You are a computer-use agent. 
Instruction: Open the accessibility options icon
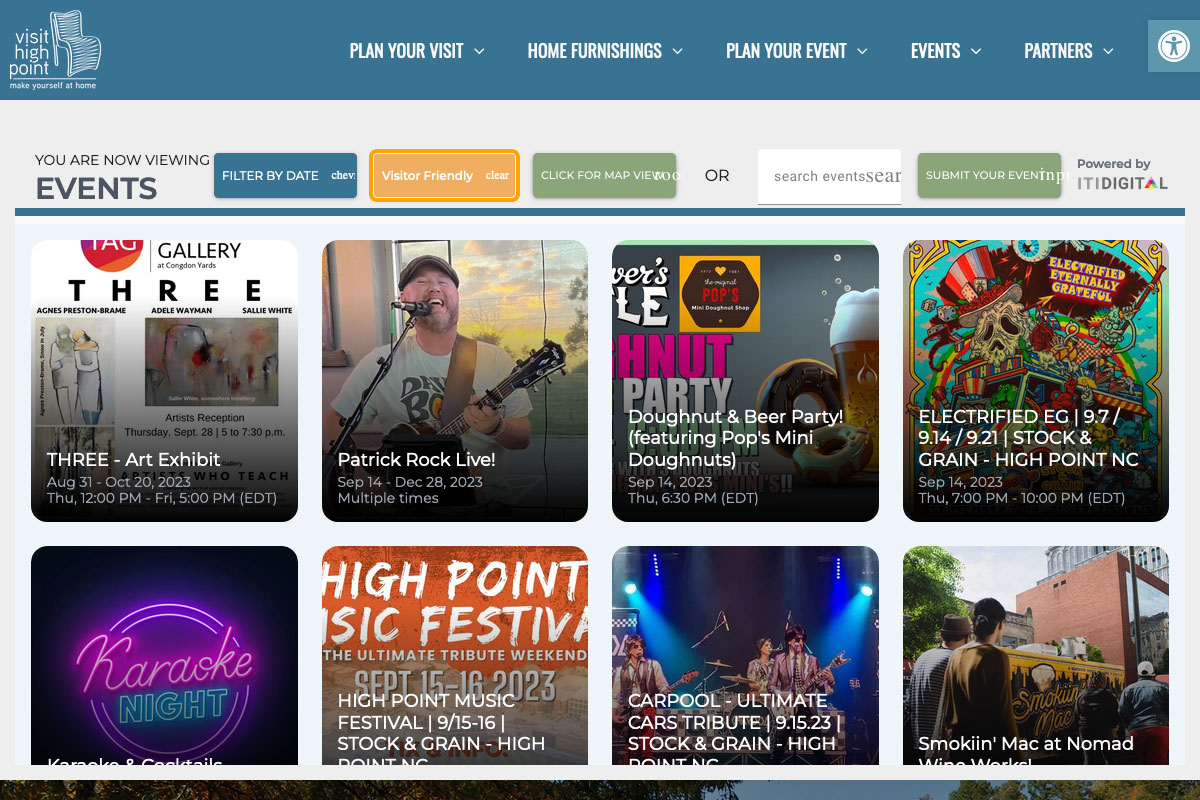click(1173, 46)
